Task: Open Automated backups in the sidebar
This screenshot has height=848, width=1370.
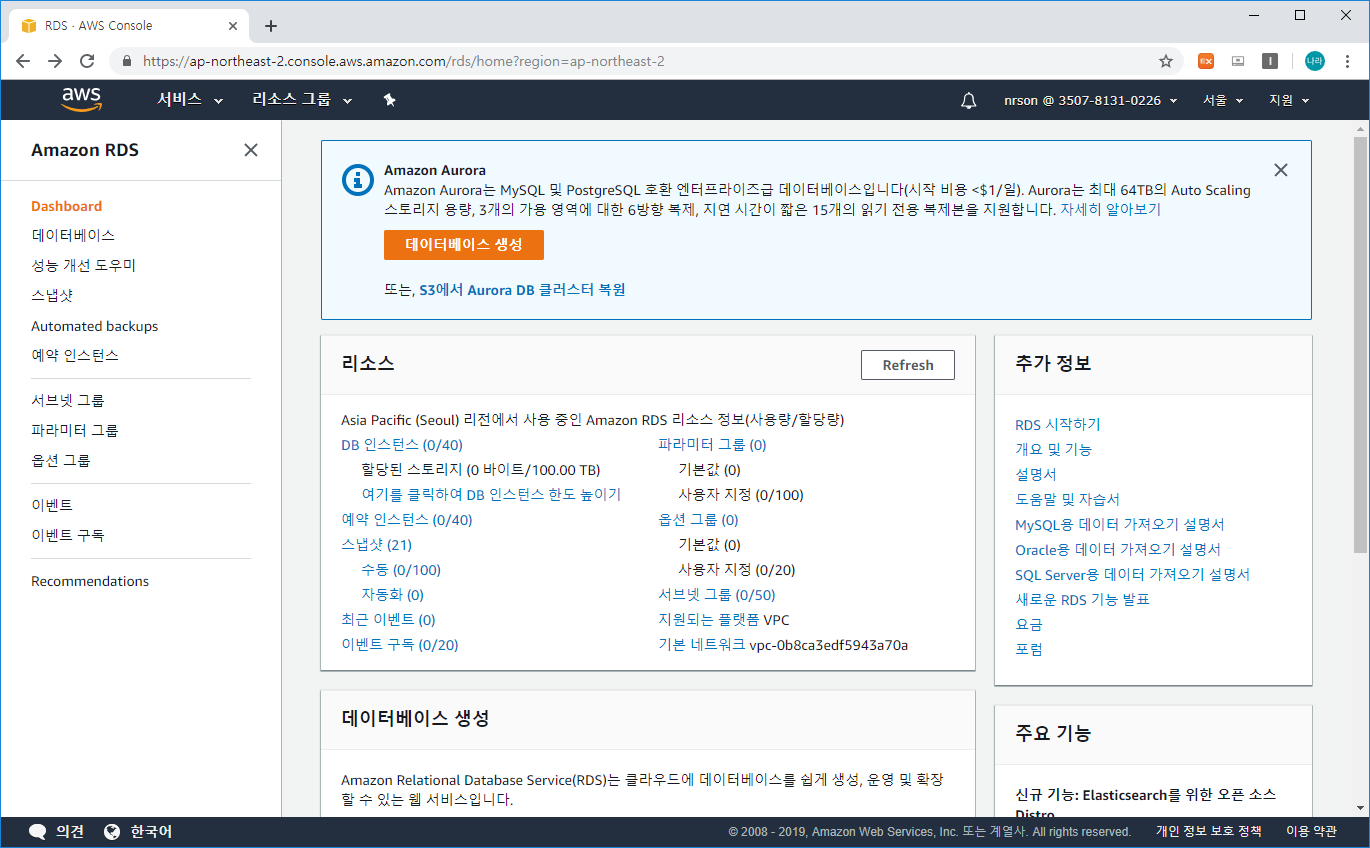Action: click(x=94, y=326)
